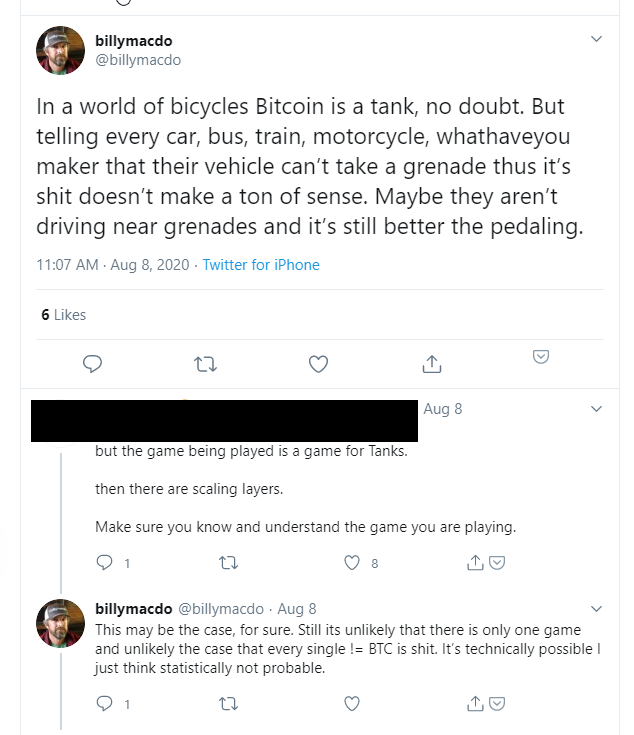Retweet the reply about scaling layers
This screenshot has width=634, height=735.
(x=229, y=562)
